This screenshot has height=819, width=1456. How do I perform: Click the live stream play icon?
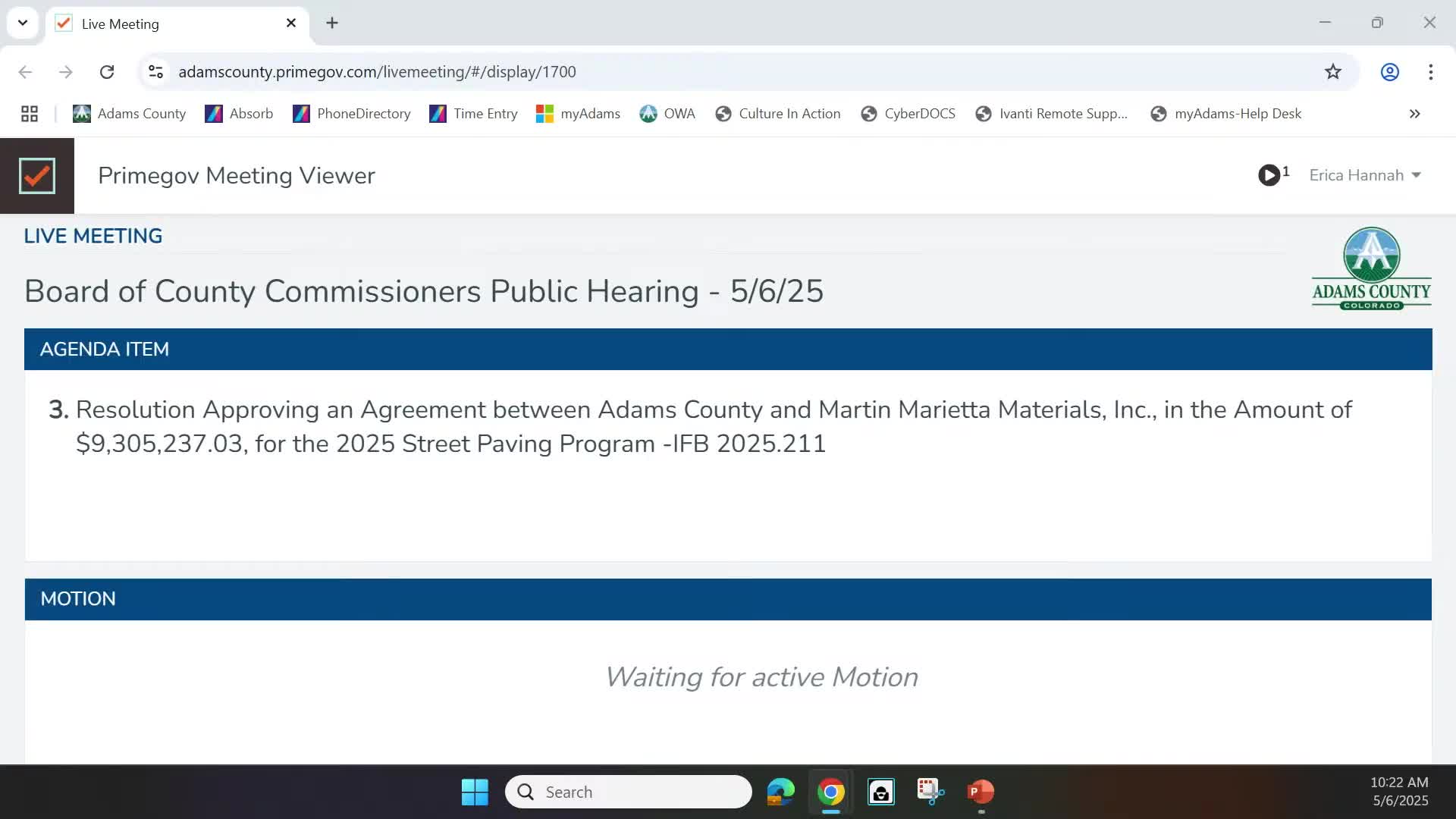1269,175
